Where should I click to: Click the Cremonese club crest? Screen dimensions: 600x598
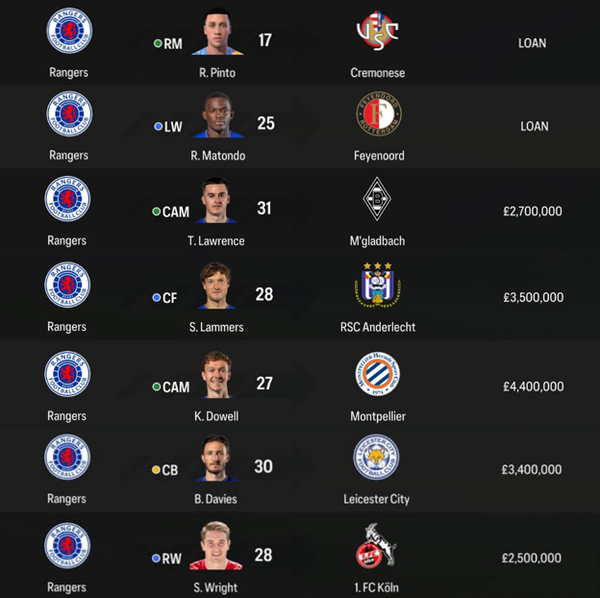pyautogui.click(x=377, y=33)
